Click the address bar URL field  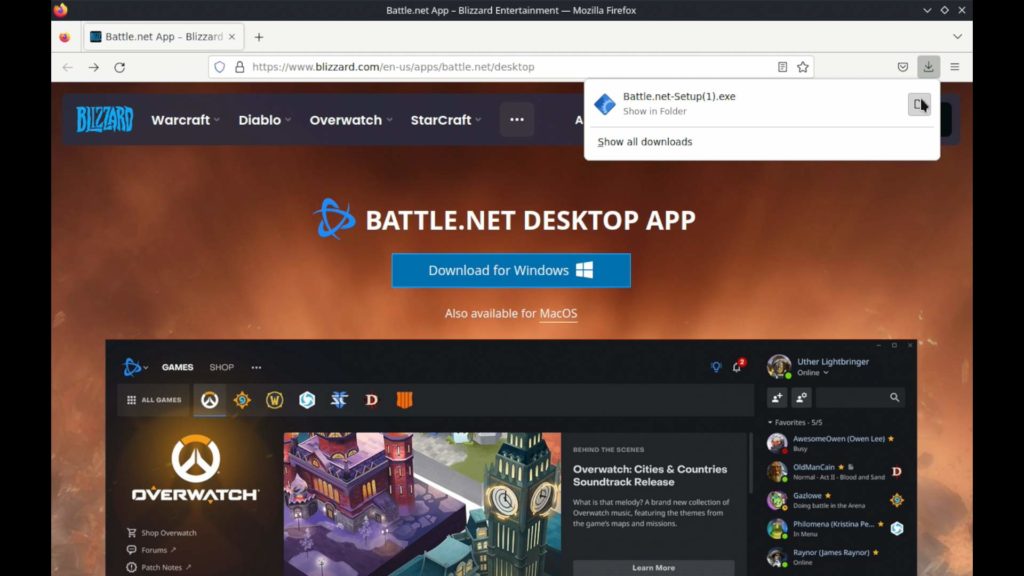(x=509, y=67)
